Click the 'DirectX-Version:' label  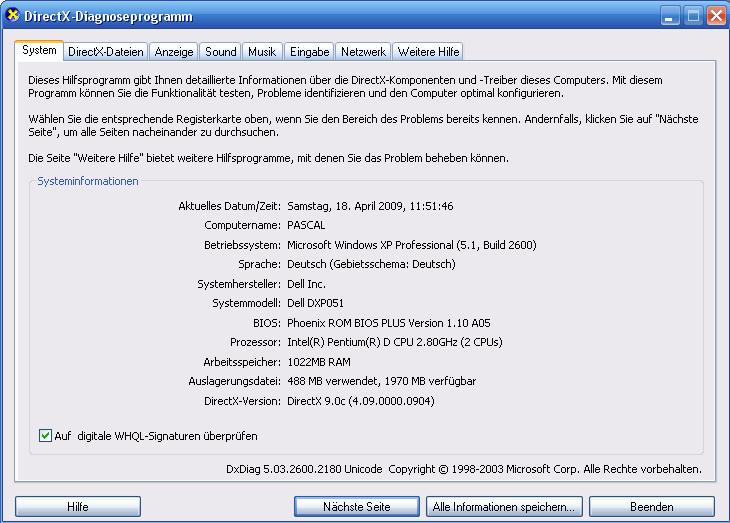[242, 401]
